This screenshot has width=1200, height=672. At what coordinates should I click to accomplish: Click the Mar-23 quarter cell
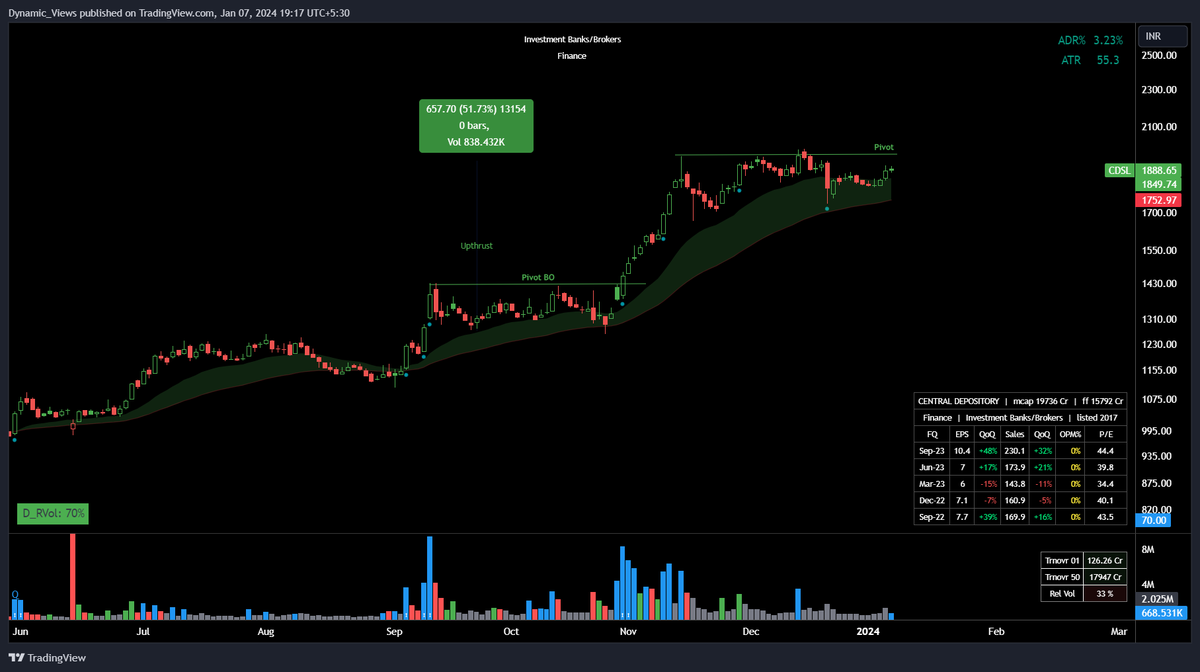coord(932,485)
